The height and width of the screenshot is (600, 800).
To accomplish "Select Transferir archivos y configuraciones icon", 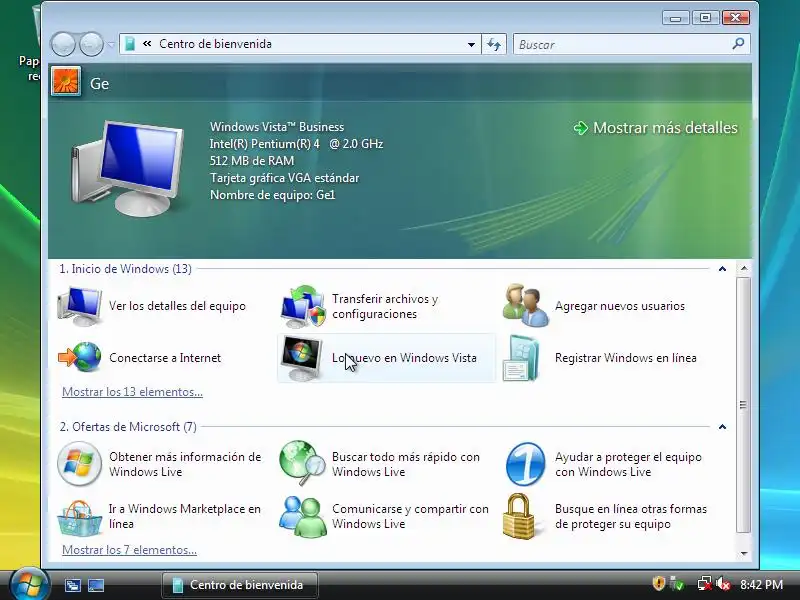I will [x=303, y=306].
